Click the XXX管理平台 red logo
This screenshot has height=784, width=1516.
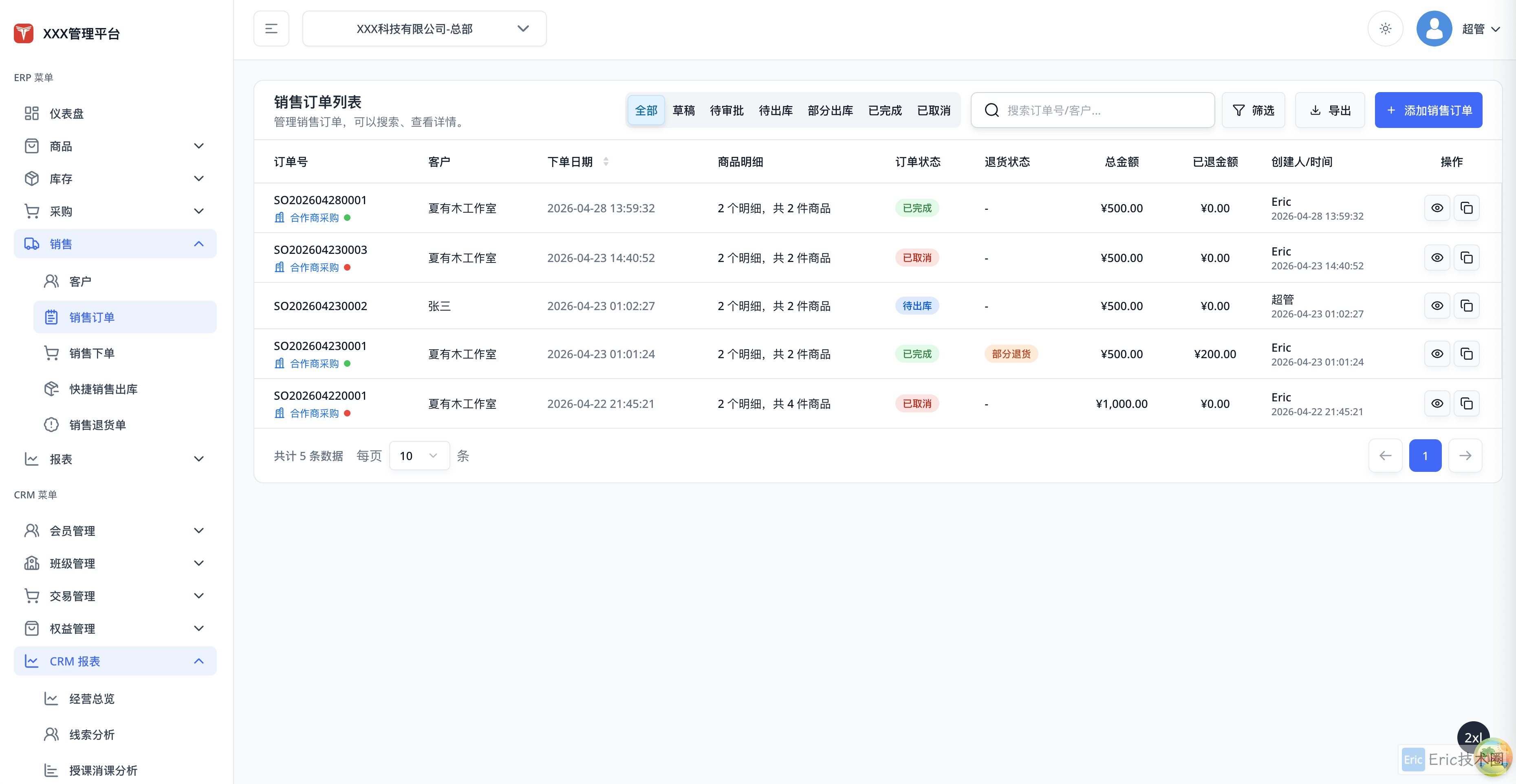pyautogui.click(x=24, y=33)
